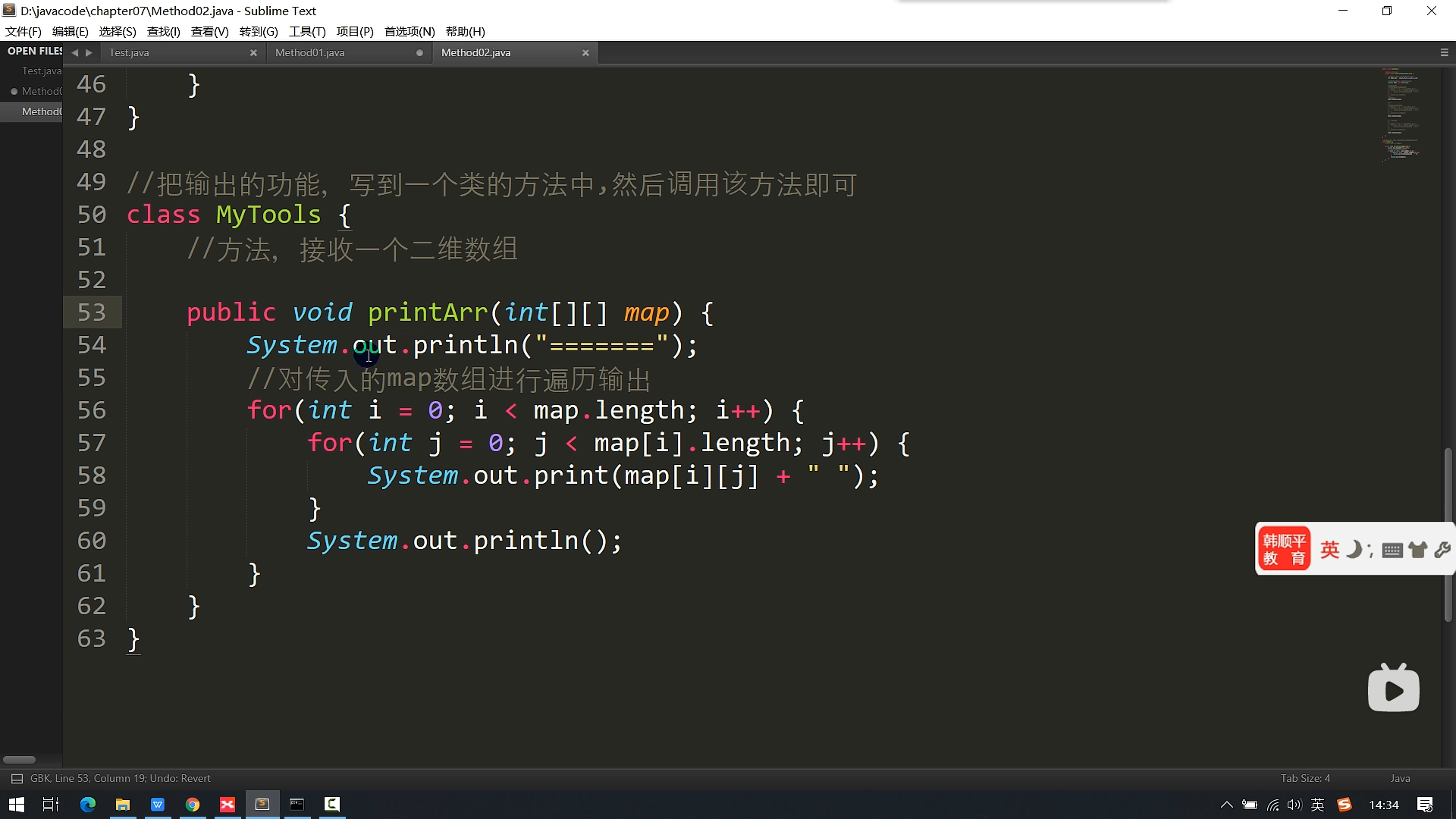1456x819 pixels.
Task: Open the 工具(T) menu
Action: click(307, 31)
